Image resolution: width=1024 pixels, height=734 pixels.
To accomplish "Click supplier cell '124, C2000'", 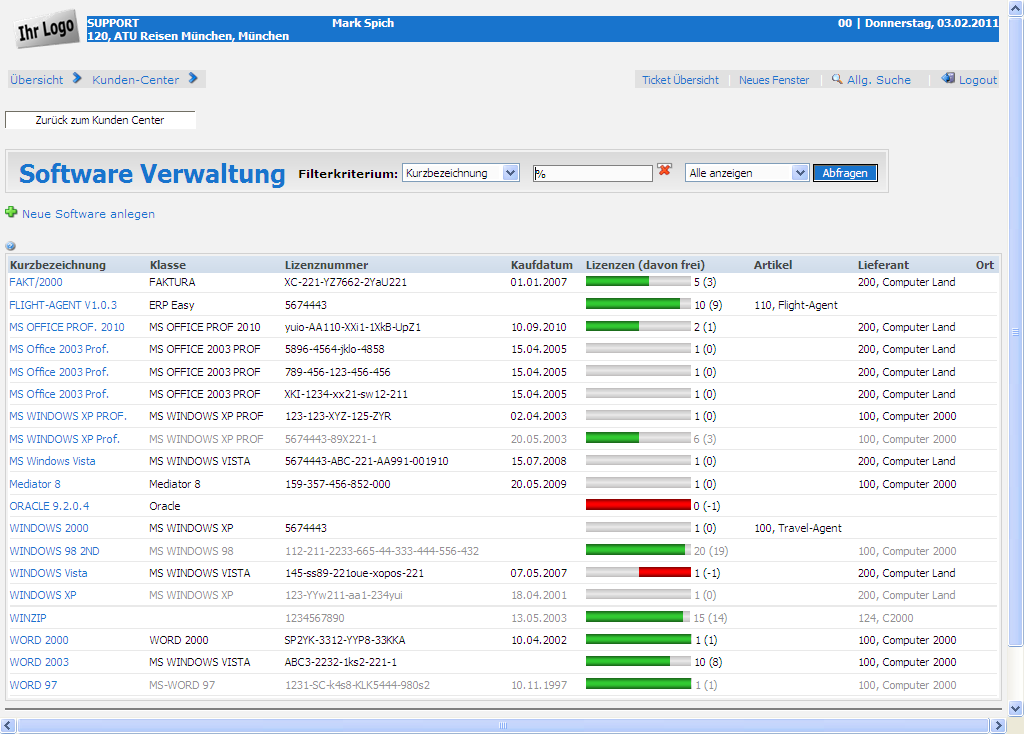I will tap(886, 618).
